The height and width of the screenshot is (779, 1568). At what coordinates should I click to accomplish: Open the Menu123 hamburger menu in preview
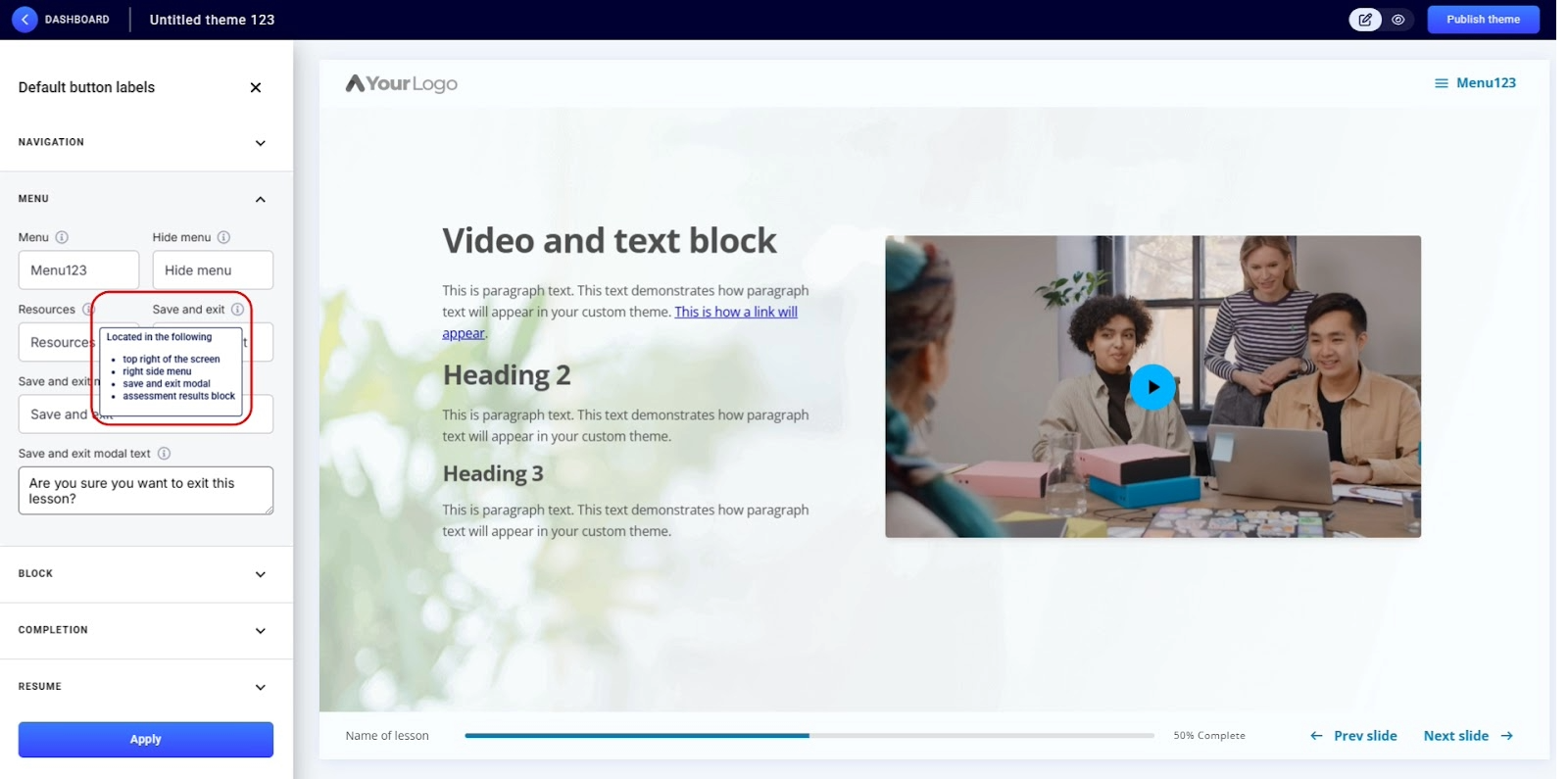coord(1475,83)
